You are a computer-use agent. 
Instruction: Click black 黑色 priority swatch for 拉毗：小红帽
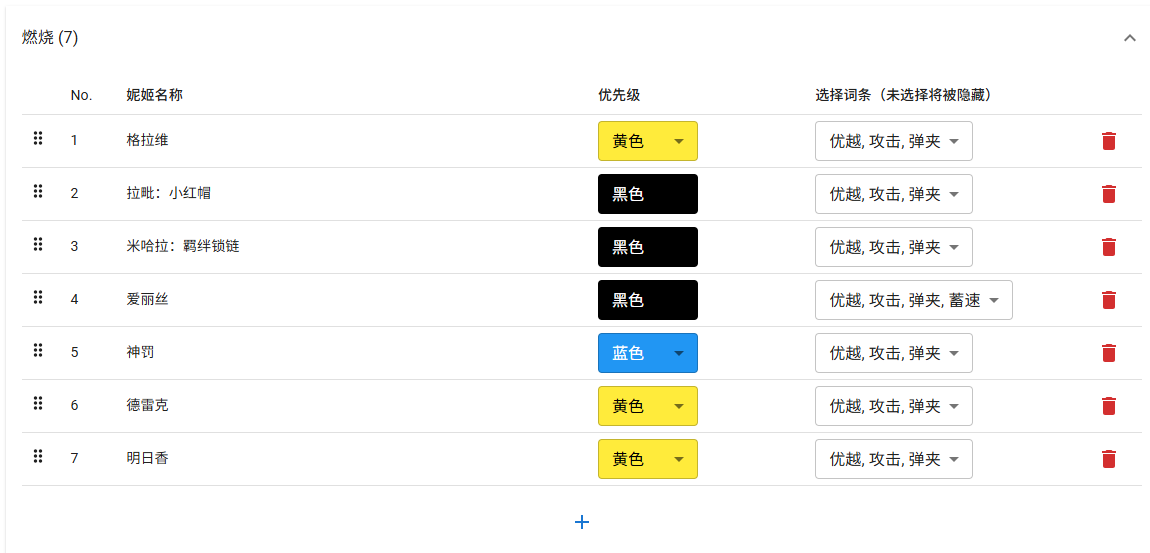pyautogui.click(x=647, y=194)
